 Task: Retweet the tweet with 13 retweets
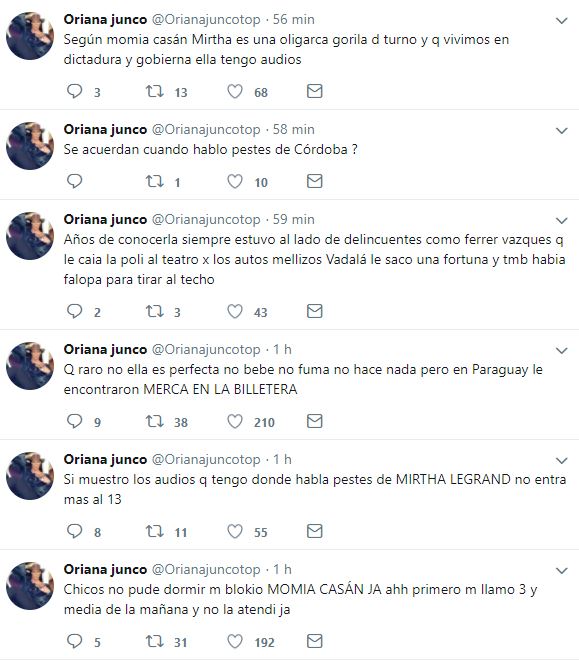[x=155, y=91]
